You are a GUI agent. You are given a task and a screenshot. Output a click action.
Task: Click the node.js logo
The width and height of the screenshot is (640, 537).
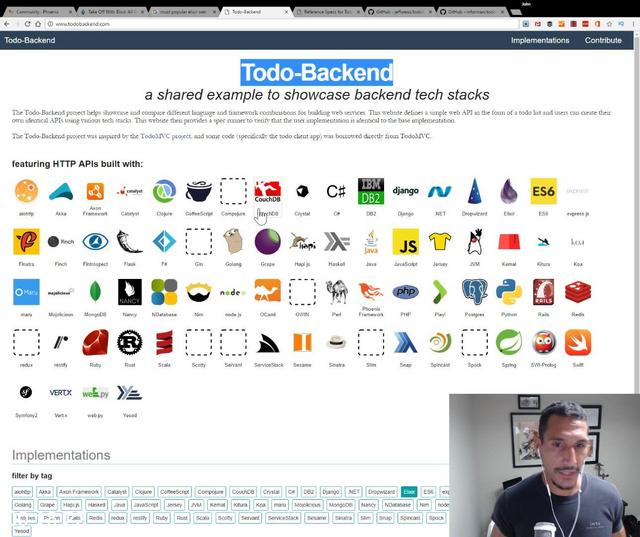click(x=233, y=292)
